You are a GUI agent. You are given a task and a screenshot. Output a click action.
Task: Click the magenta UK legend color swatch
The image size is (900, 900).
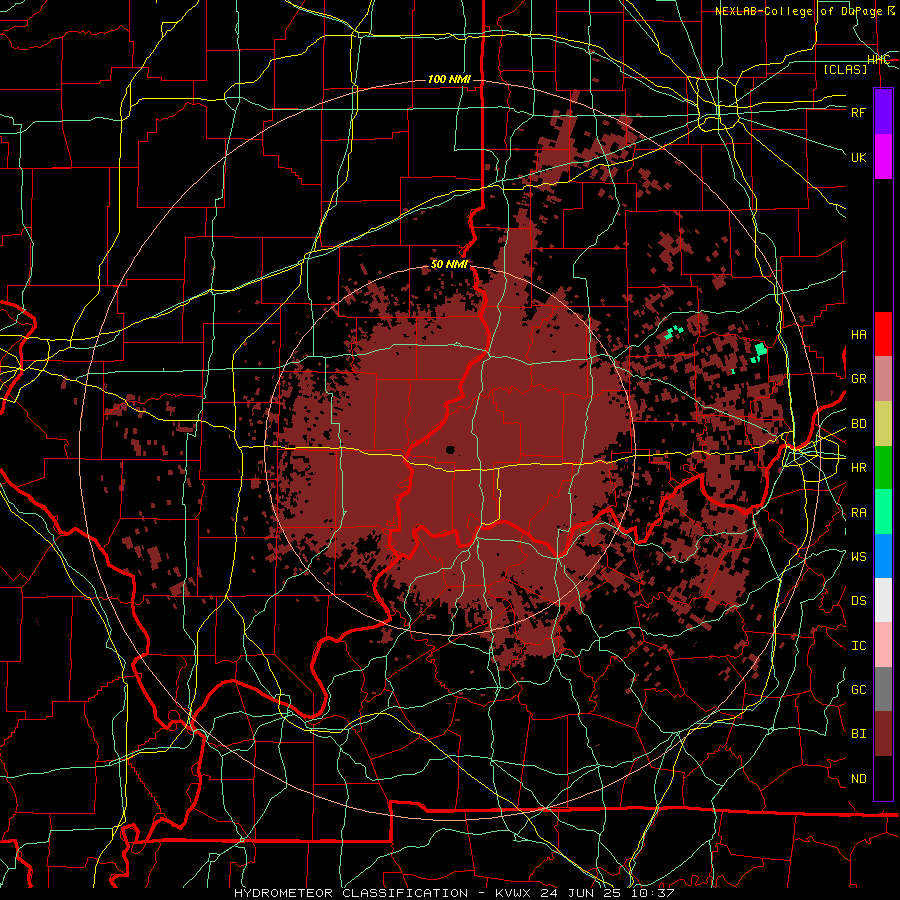tap(883, 156)
